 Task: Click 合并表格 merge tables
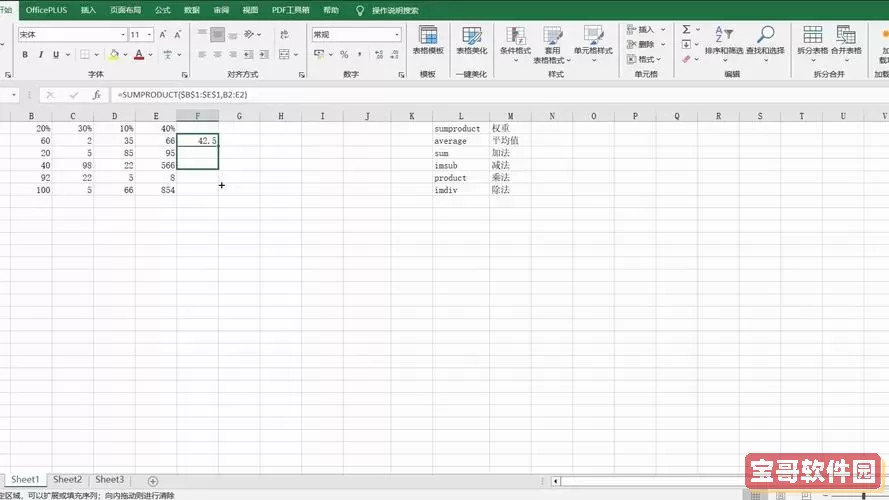[x=846, y=43]
